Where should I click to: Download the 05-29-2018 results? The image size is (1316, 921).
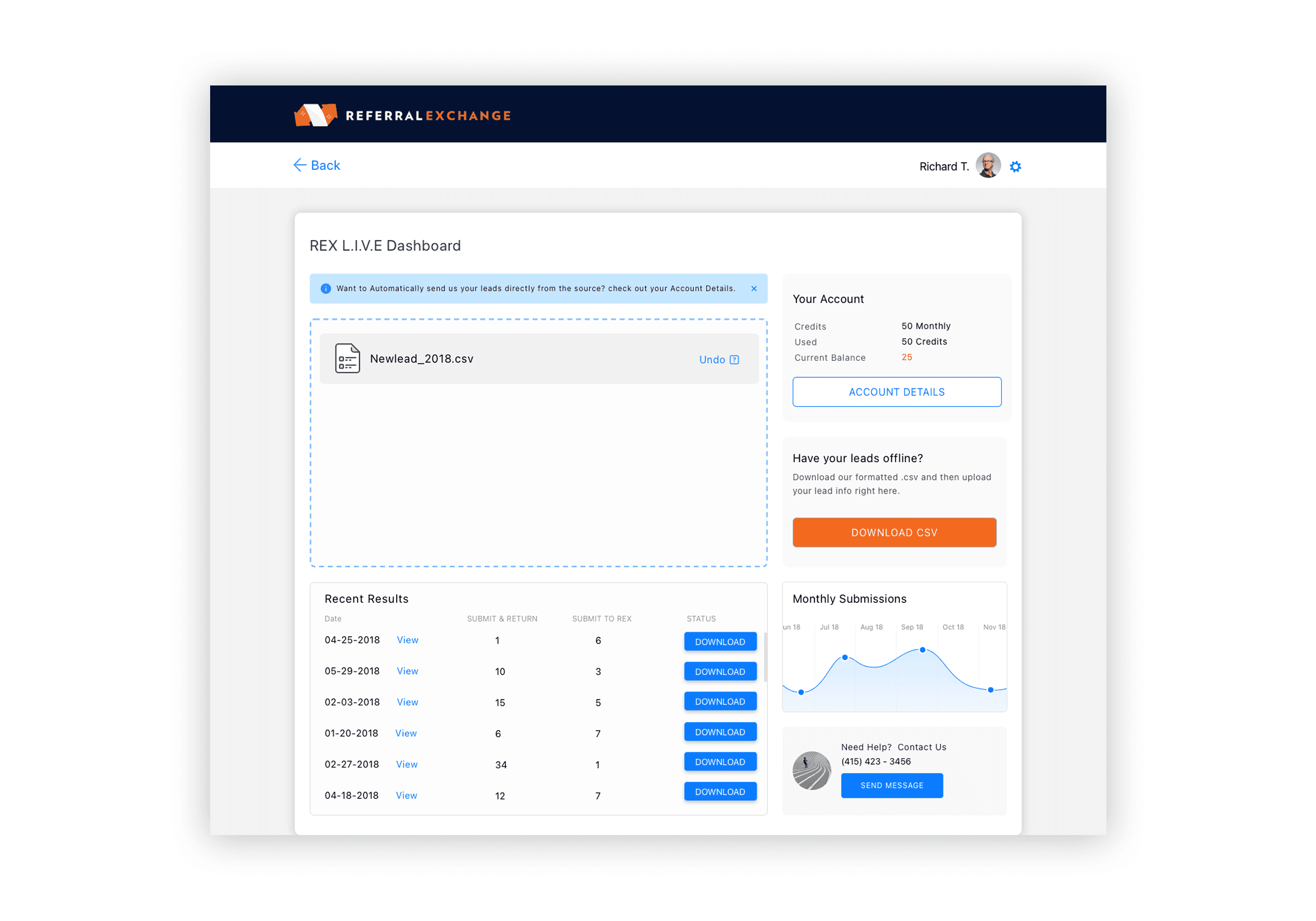coord(720,671)
